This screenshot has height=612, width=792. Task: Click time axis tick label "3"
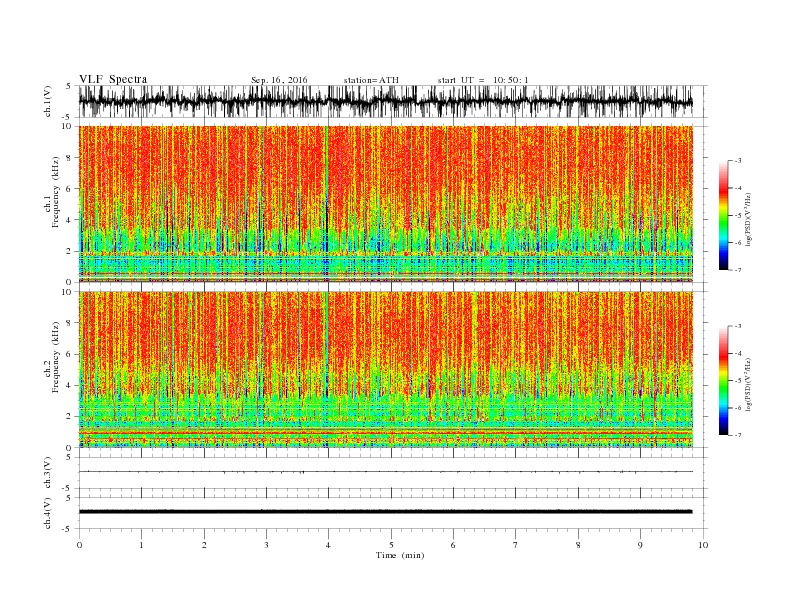pyautogui.click(x=266, y=545)
